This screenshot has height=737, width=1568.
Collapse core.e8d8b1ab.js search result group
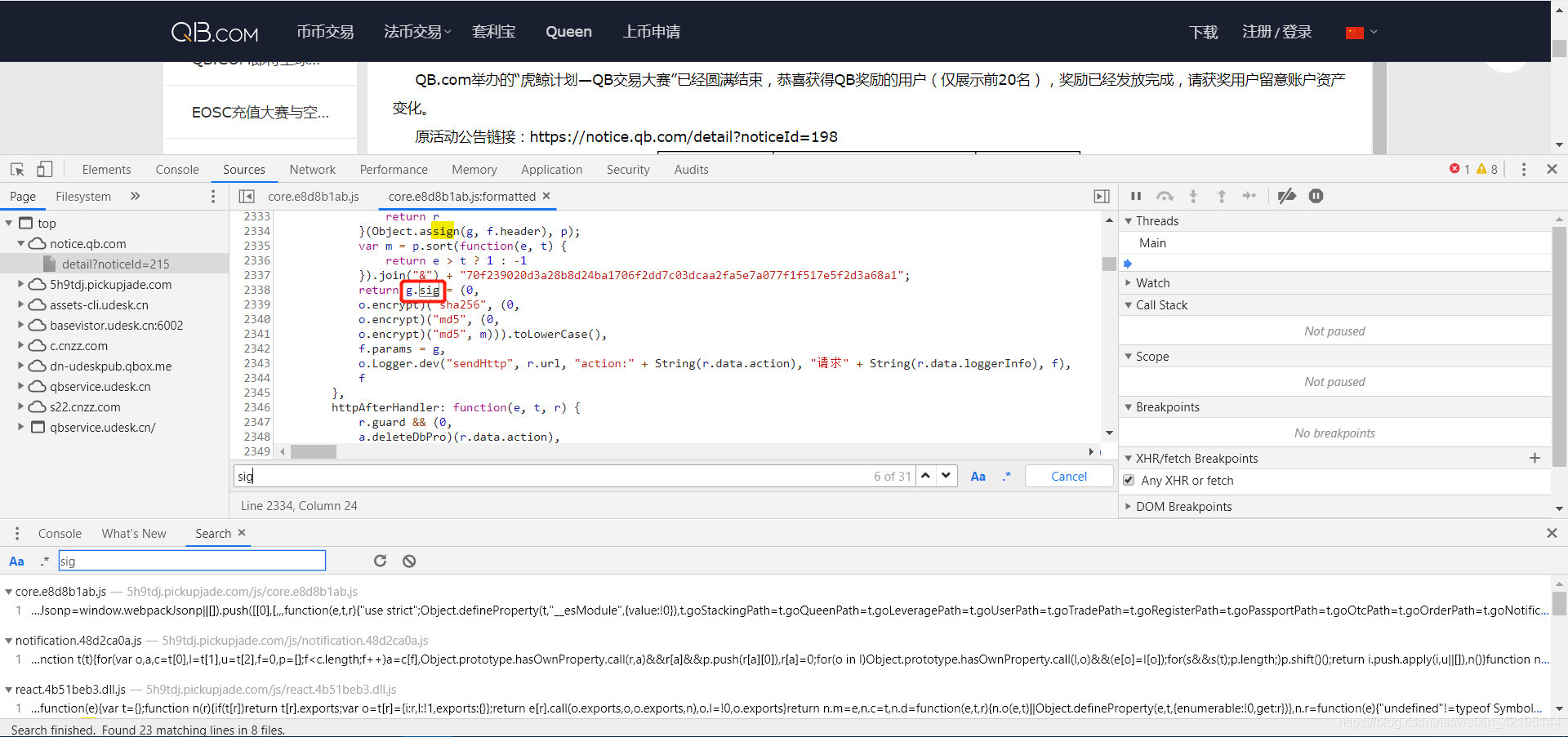coord(9,591)
